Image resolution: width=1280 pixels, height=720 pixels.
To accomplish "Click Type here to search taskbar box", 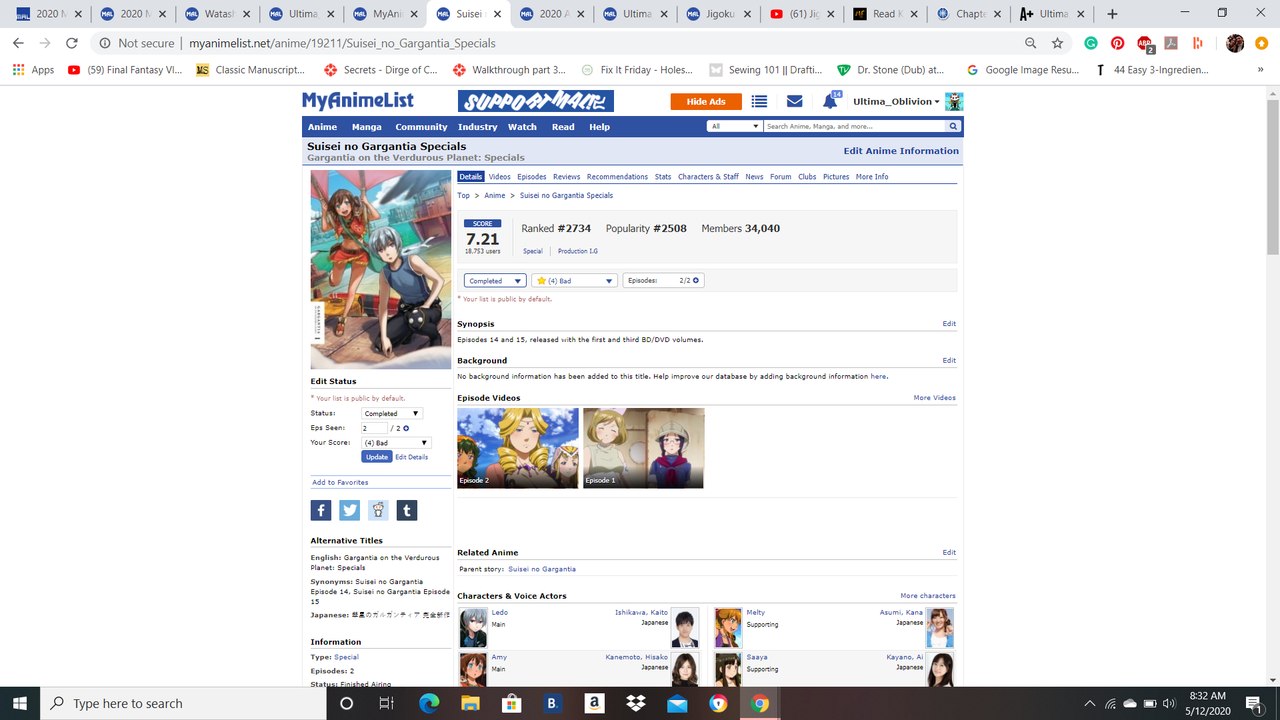I will click(x=183, y=703).
